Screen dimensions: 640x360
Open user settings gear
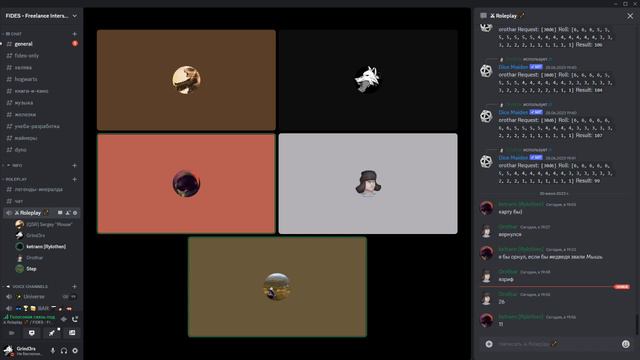(x=75, y=351)
